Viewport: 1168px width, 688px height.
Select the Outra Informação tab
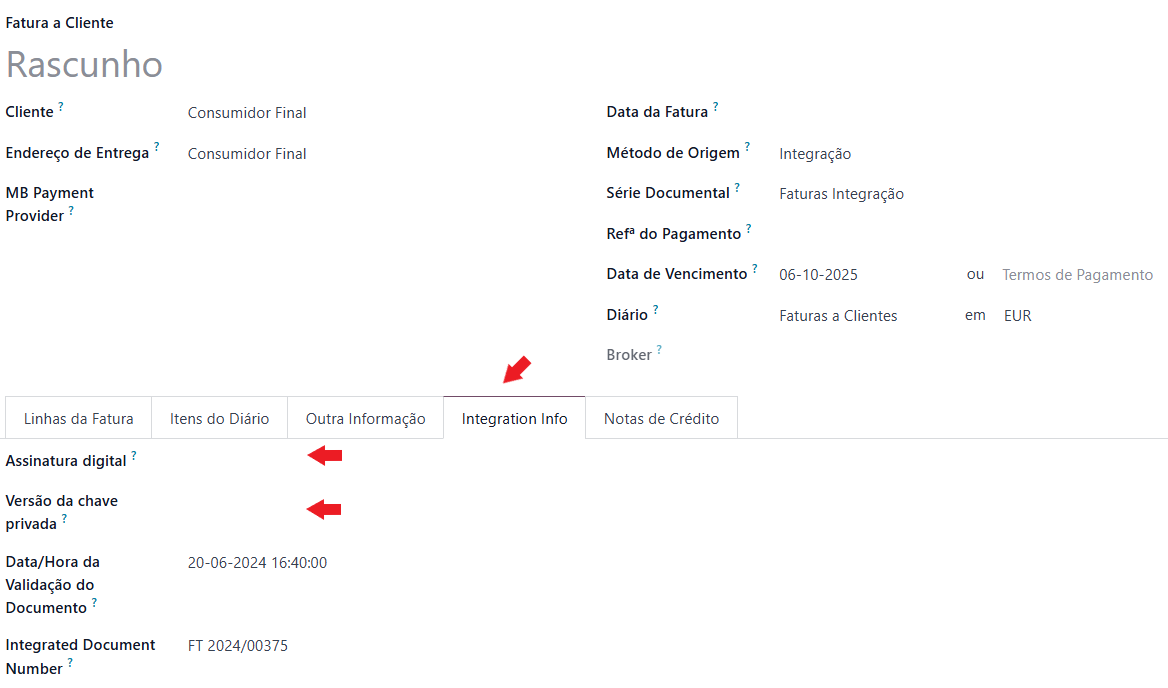click(366, 419)
